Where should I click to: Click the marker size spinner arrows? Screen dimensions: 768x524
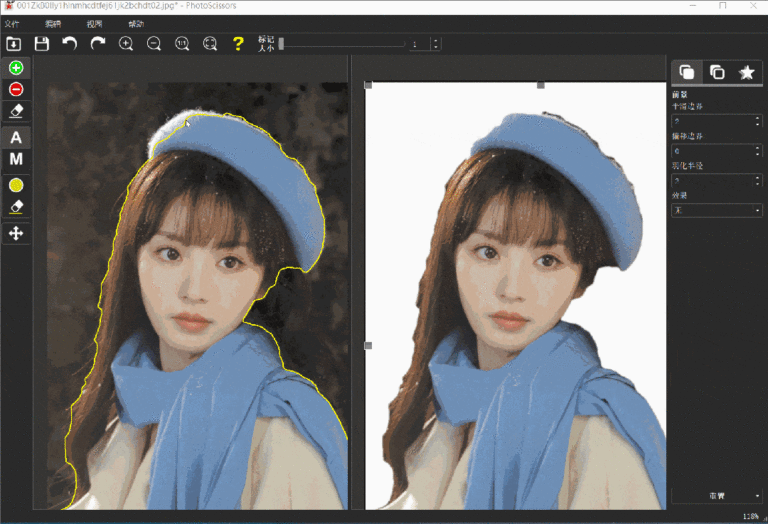(x=435, y=44)
